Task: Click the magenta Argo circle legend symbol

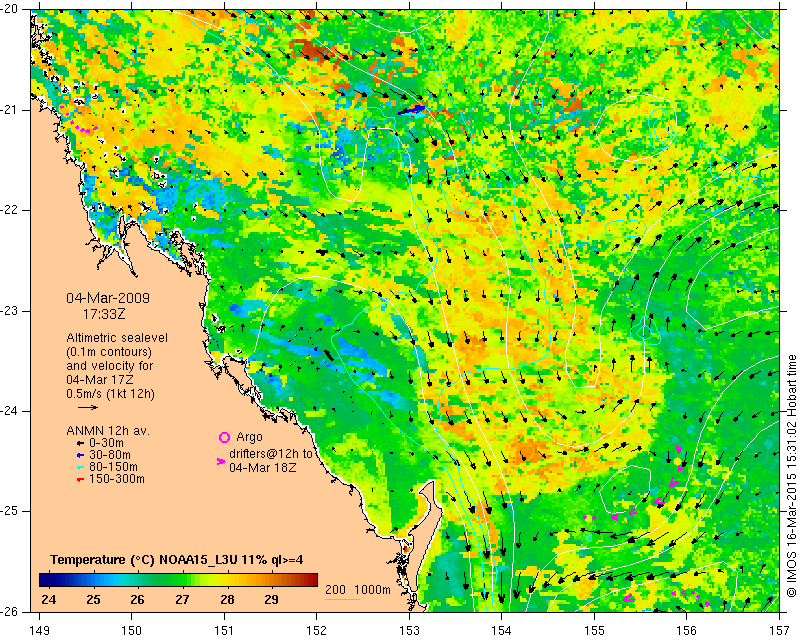Action: click(224, 437)
